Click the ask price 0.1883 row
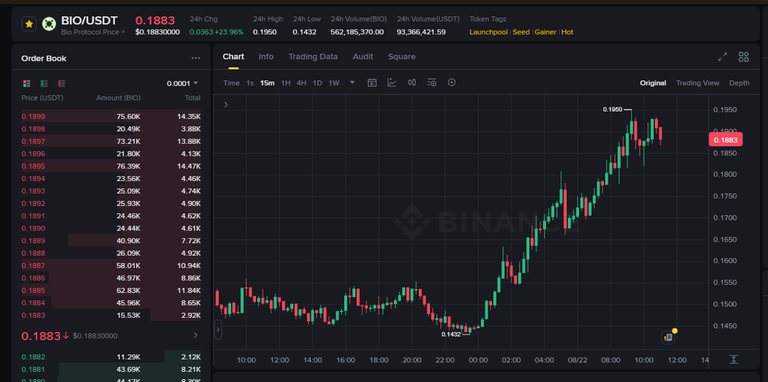The height and width of the screenshot is (382, 768). 111,315
